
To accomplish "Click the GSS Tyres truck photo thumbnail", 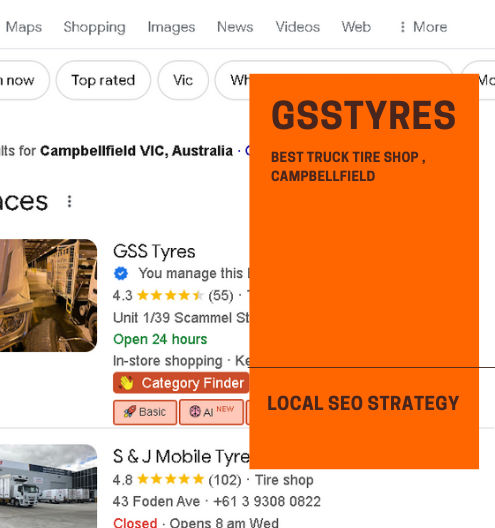I will coord(48,295).
